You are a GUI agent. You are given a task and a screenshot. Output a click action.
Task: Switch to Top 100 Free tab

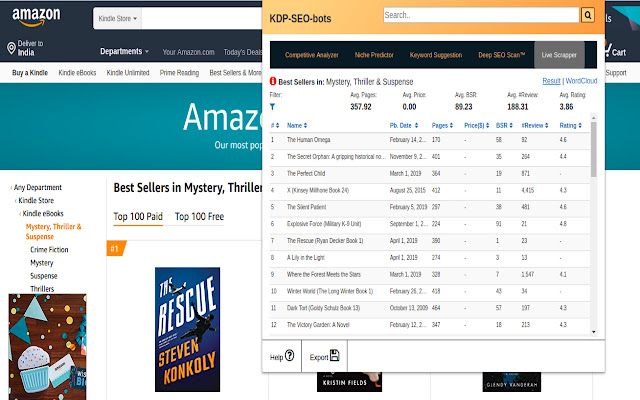[x=199, y=216]
